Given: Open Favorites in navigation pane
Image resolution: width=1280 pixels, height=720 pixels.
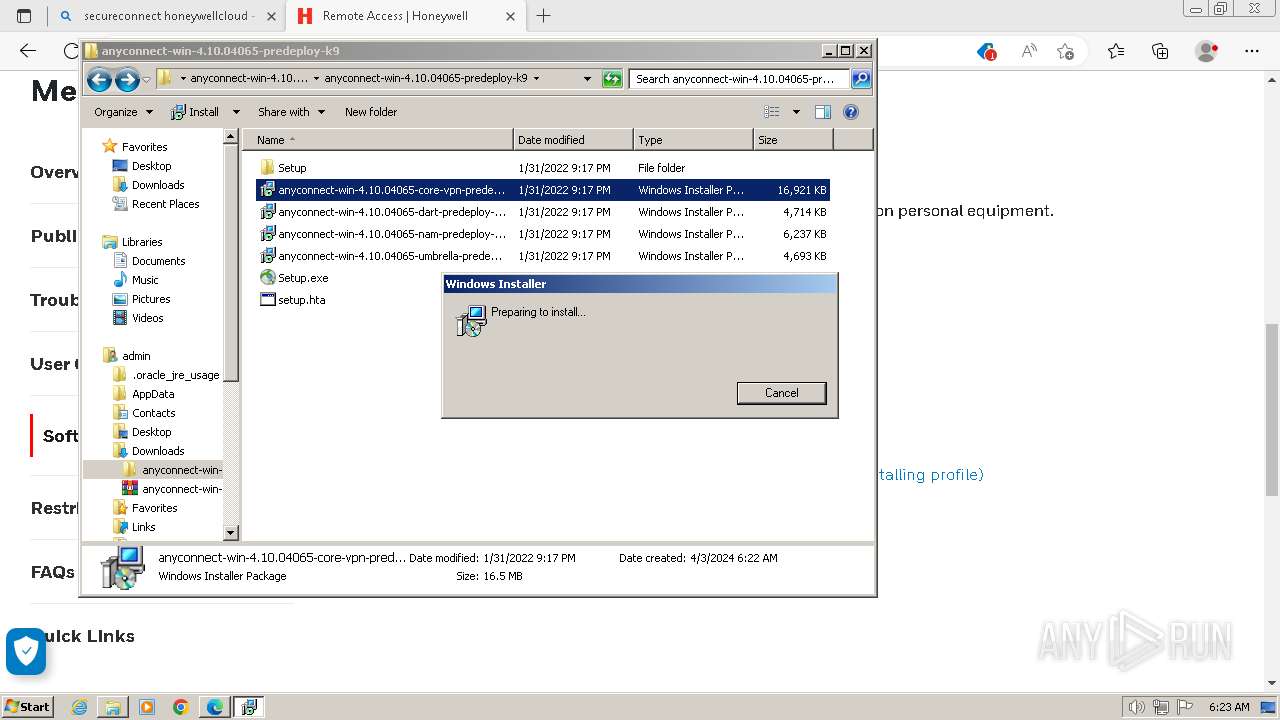Looking at the screenshot, I should [x=144, y=147].
